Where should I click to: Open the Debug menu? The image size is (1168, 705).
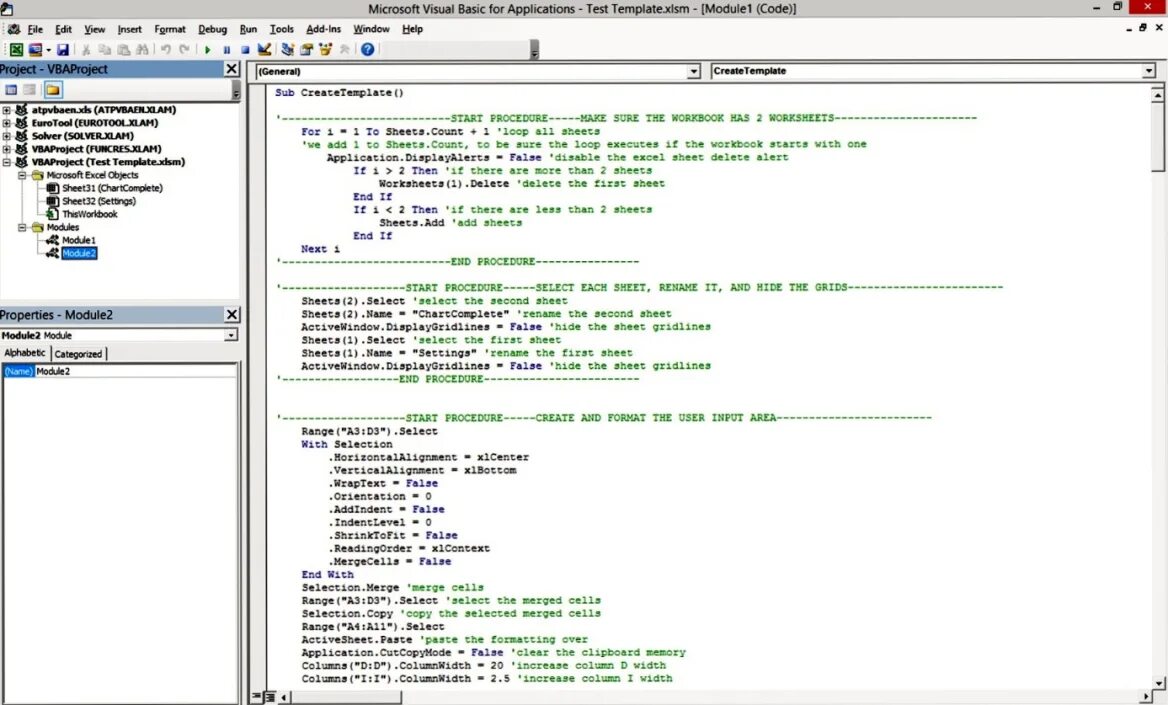212,29
